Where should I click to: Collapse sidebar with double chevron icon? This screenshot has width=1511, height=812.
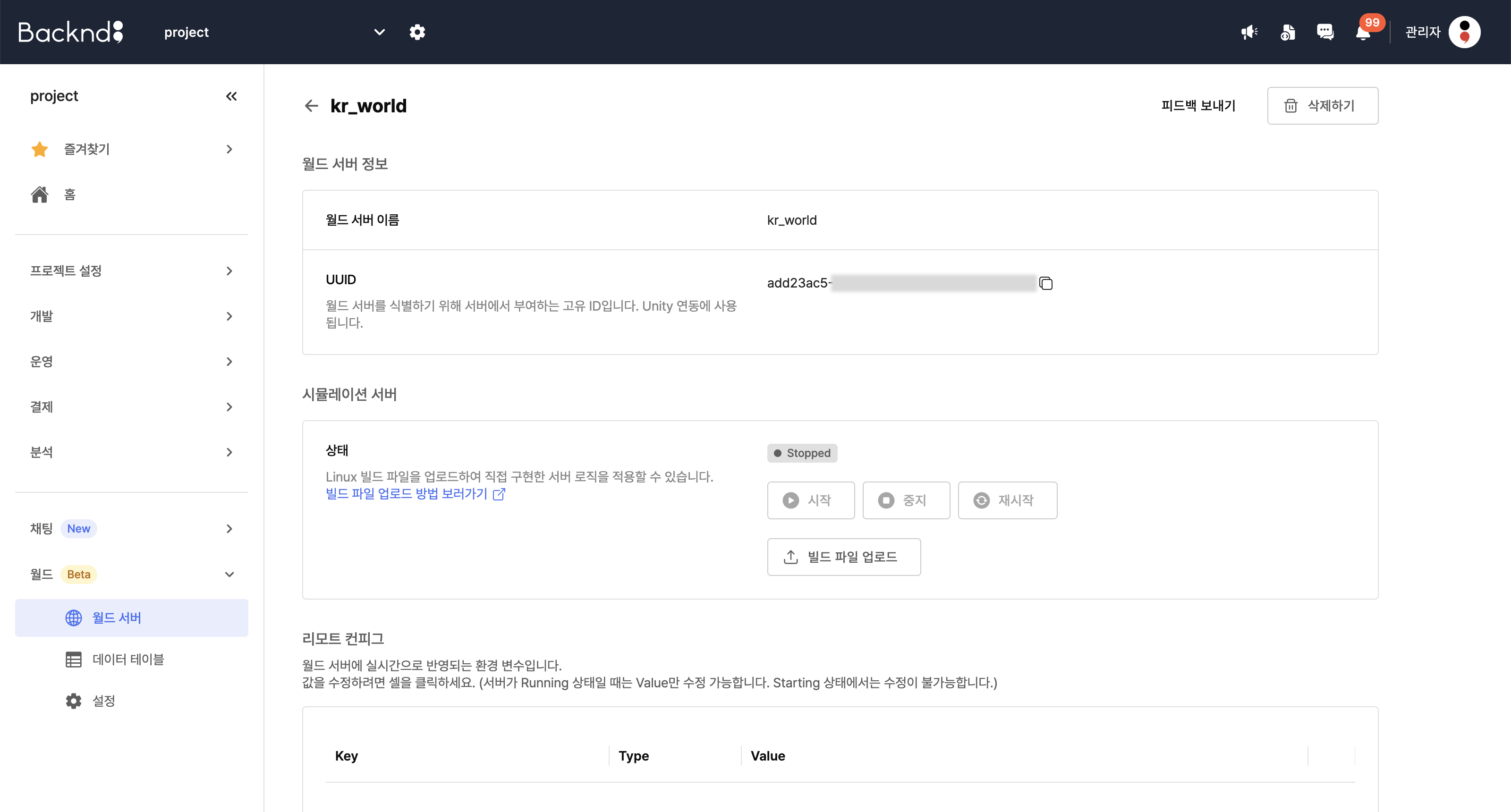click(231, 96)
